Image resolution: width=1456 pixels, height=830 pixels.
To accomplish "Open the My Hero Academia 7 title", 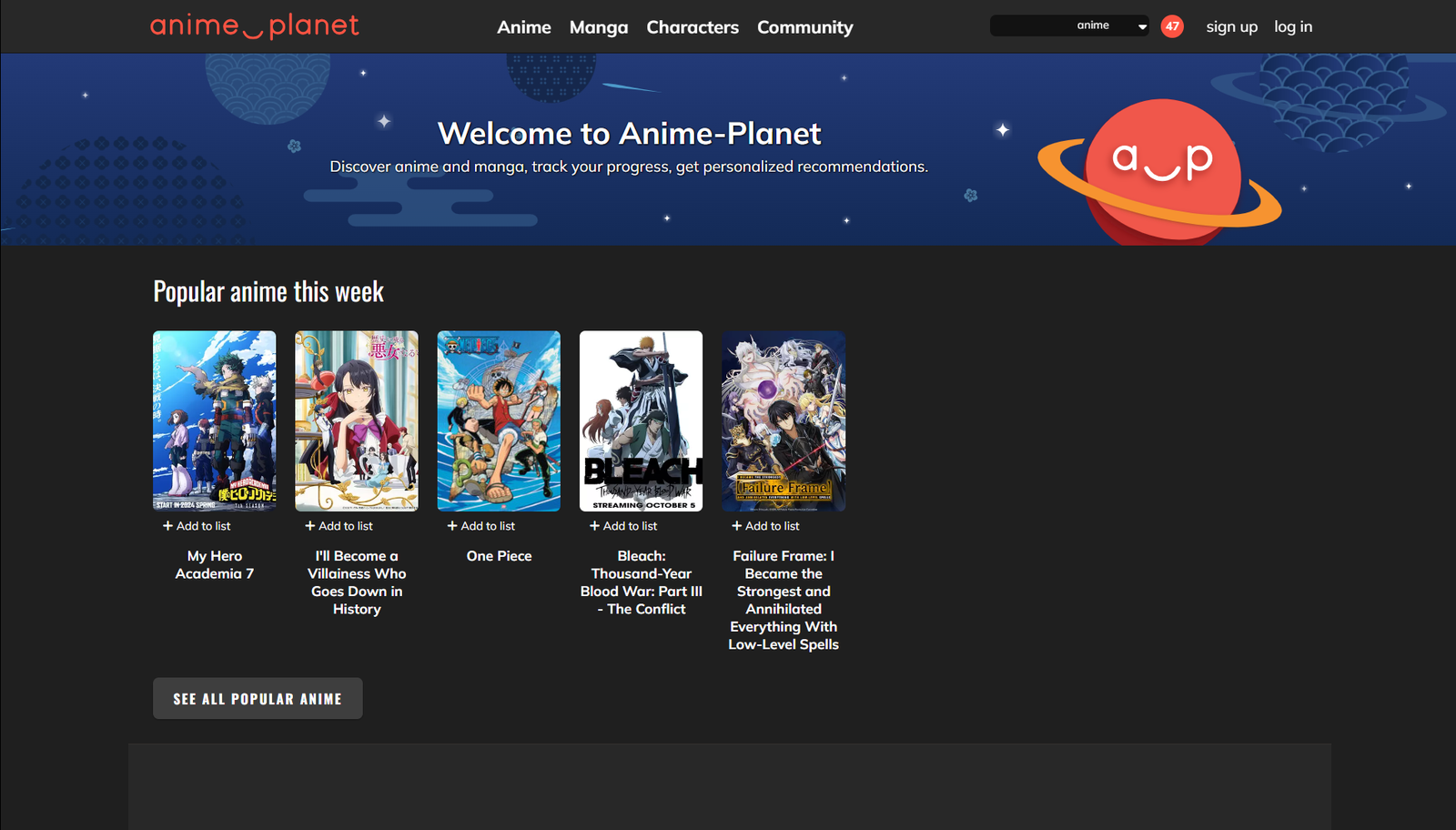I will (x=215, y=564).
